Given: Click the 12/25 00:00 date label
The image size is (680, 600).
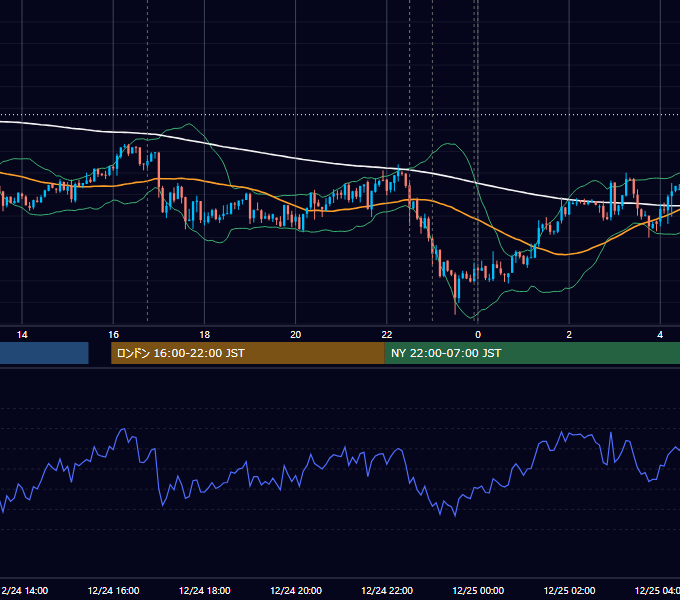Looking at the screenshot, I should [x=478, y=591].
